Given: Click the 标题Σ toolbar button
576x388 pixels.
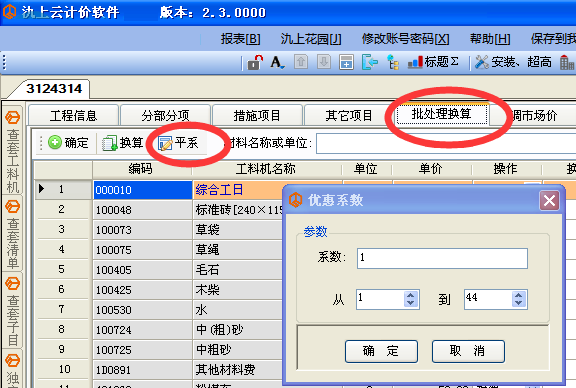Looking at the screenshot, I should coord(433,62).
